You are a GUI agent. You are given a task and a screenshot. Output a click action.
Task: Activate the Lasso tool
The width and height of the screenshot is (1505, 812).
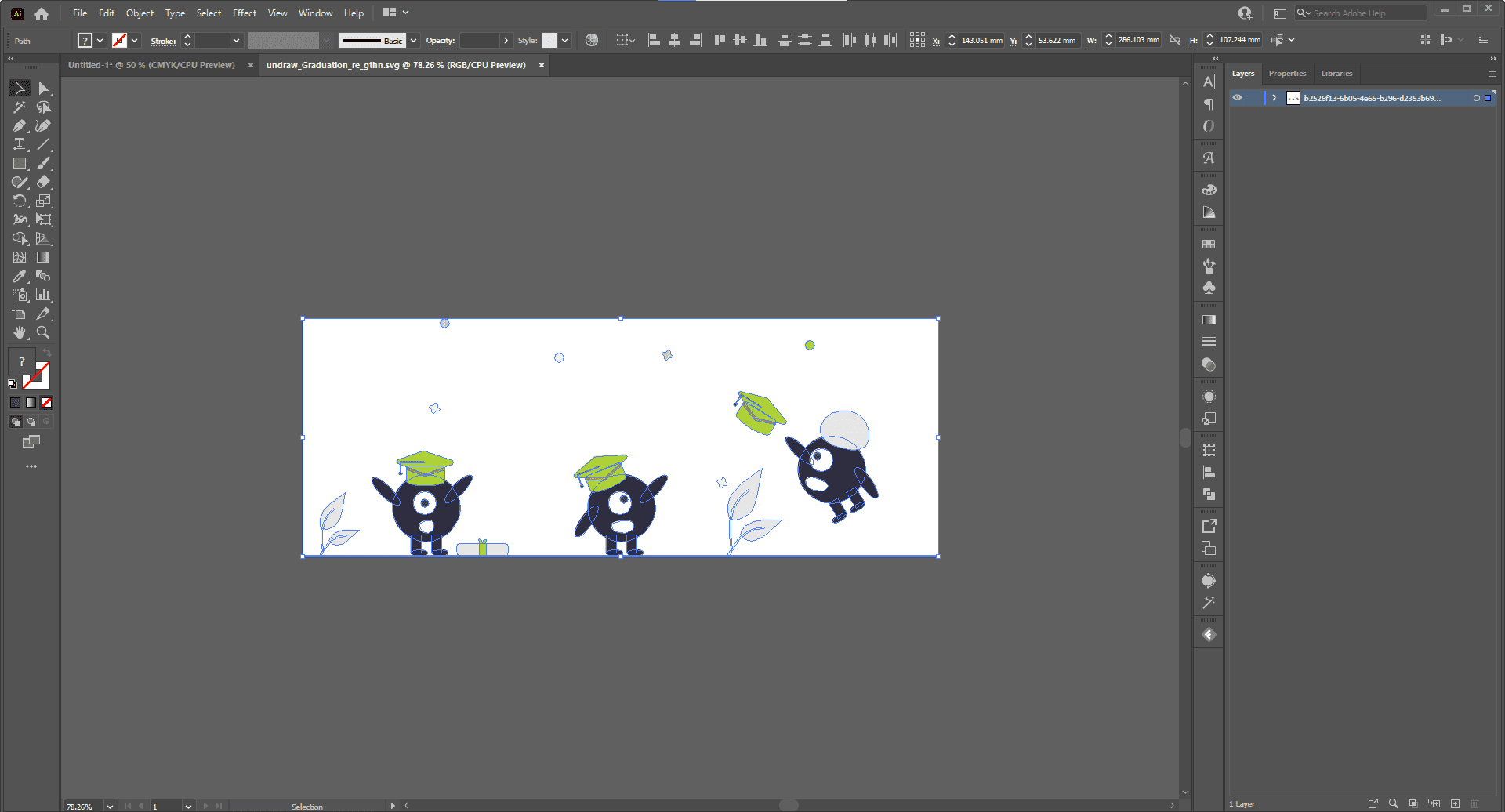coord(44,107)
